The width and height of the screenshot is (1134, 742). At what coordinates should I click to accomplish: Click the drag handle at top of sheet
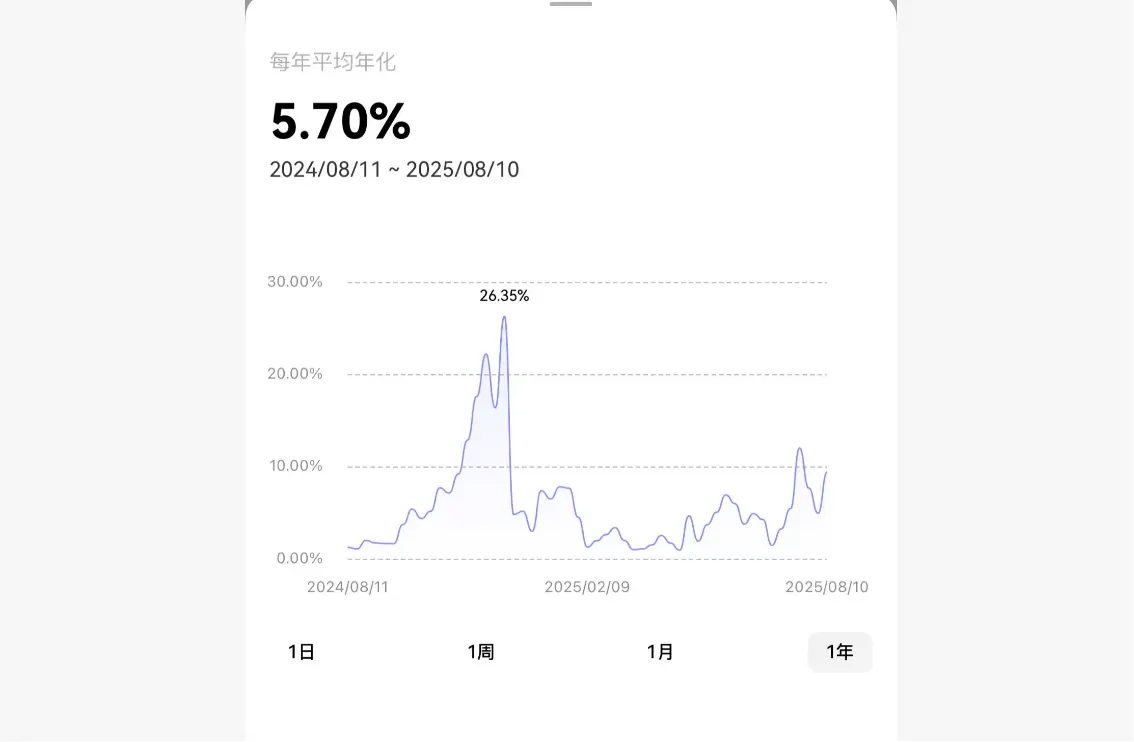coord(570,3)
